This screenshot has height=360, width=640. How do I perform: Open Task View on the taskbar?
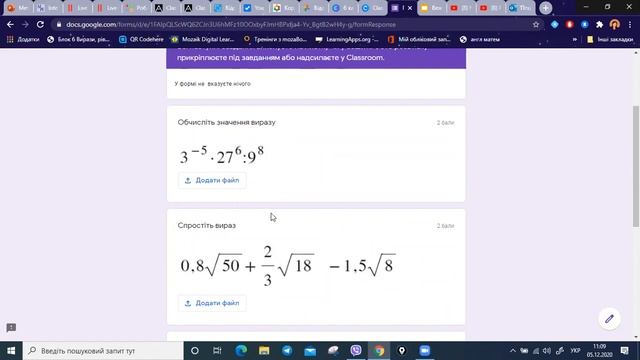click(217, 351)
